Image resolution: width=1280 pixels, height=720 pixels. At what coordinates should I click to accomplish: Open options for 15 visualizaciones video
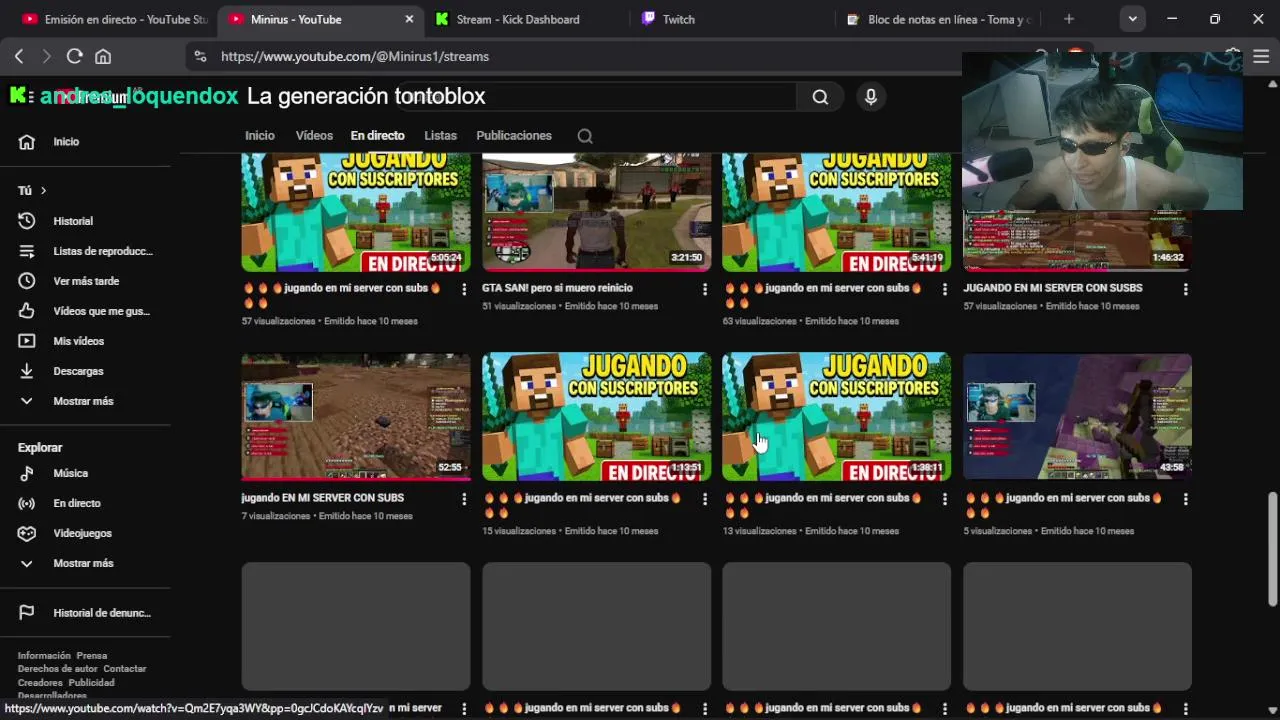click(704, 499)
